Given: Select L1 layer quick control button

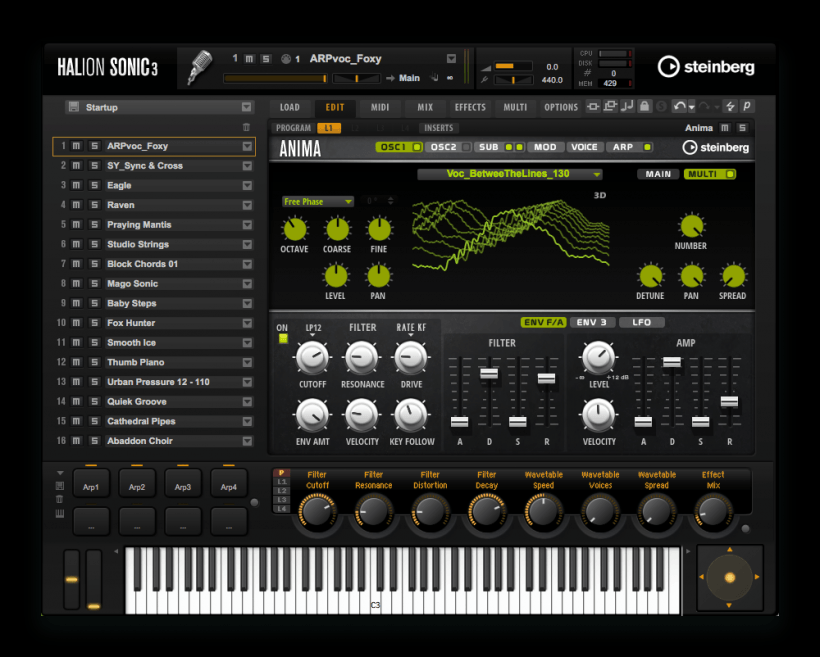Looking at the screenshot, I should coord(281,482).
